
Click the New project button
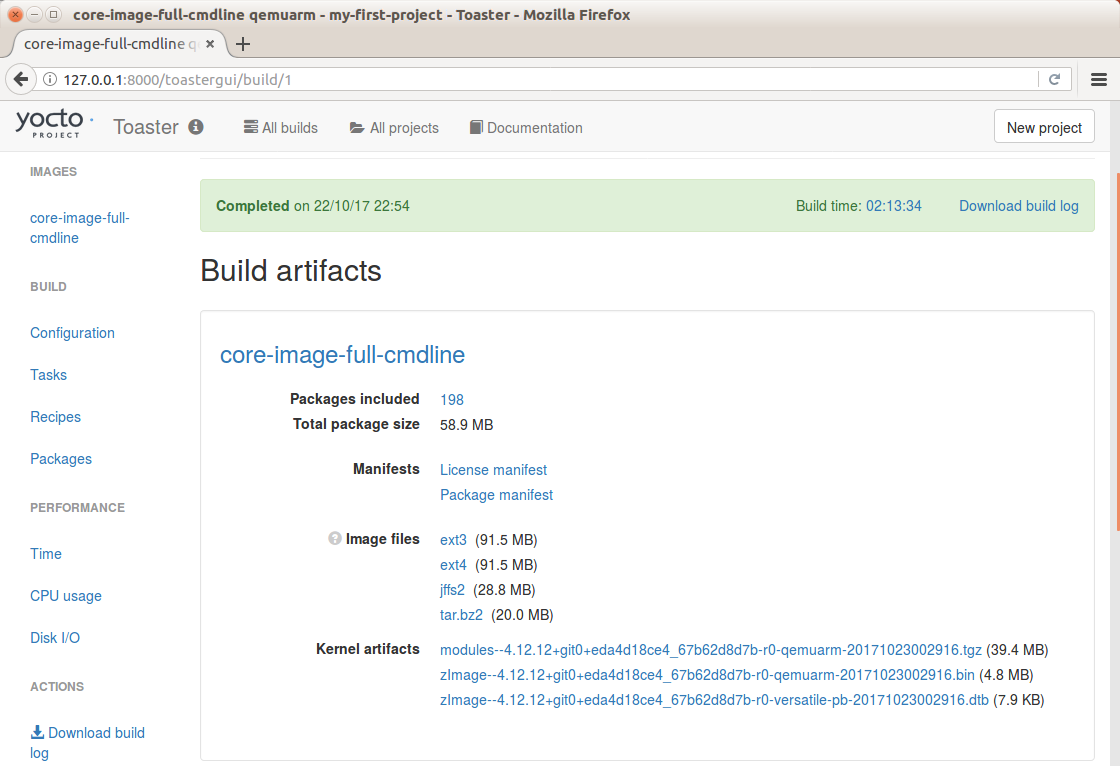tap(1044, 126)
